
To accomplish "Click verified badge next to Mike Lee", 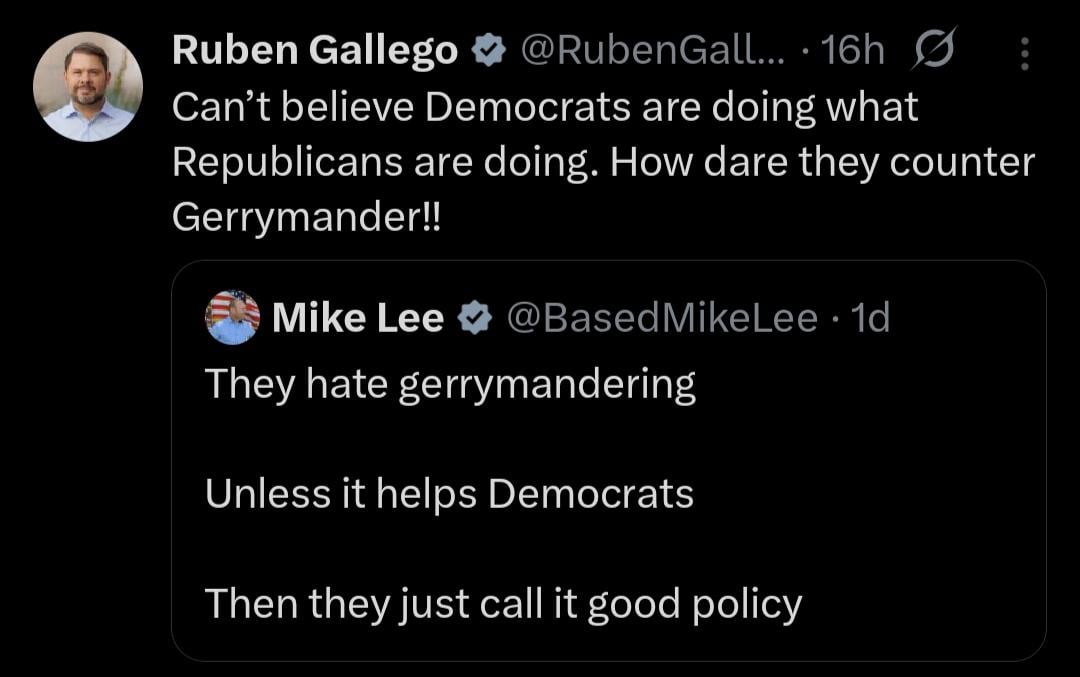I will point(475,319).
